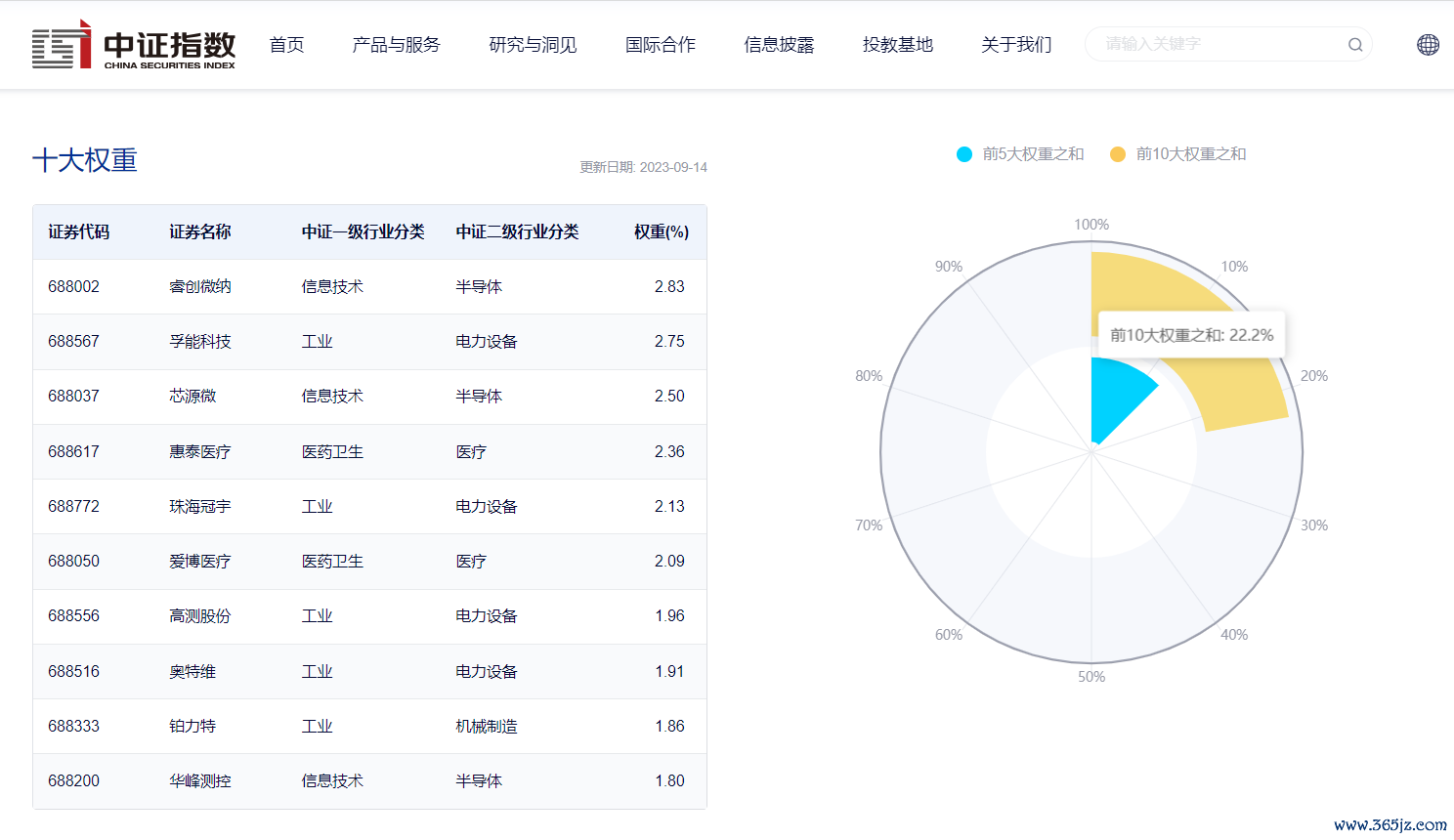This screenshot has width=1454, height=840.
Task: Click security name 爱博医疗
Action: coord(200,562)
